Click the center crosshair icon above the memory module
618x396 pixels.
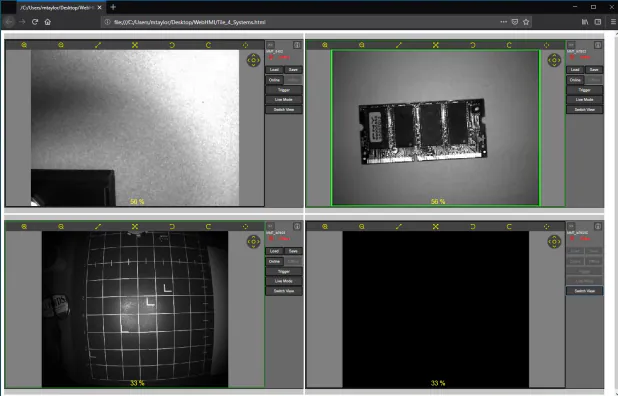(x=546, y=45)
